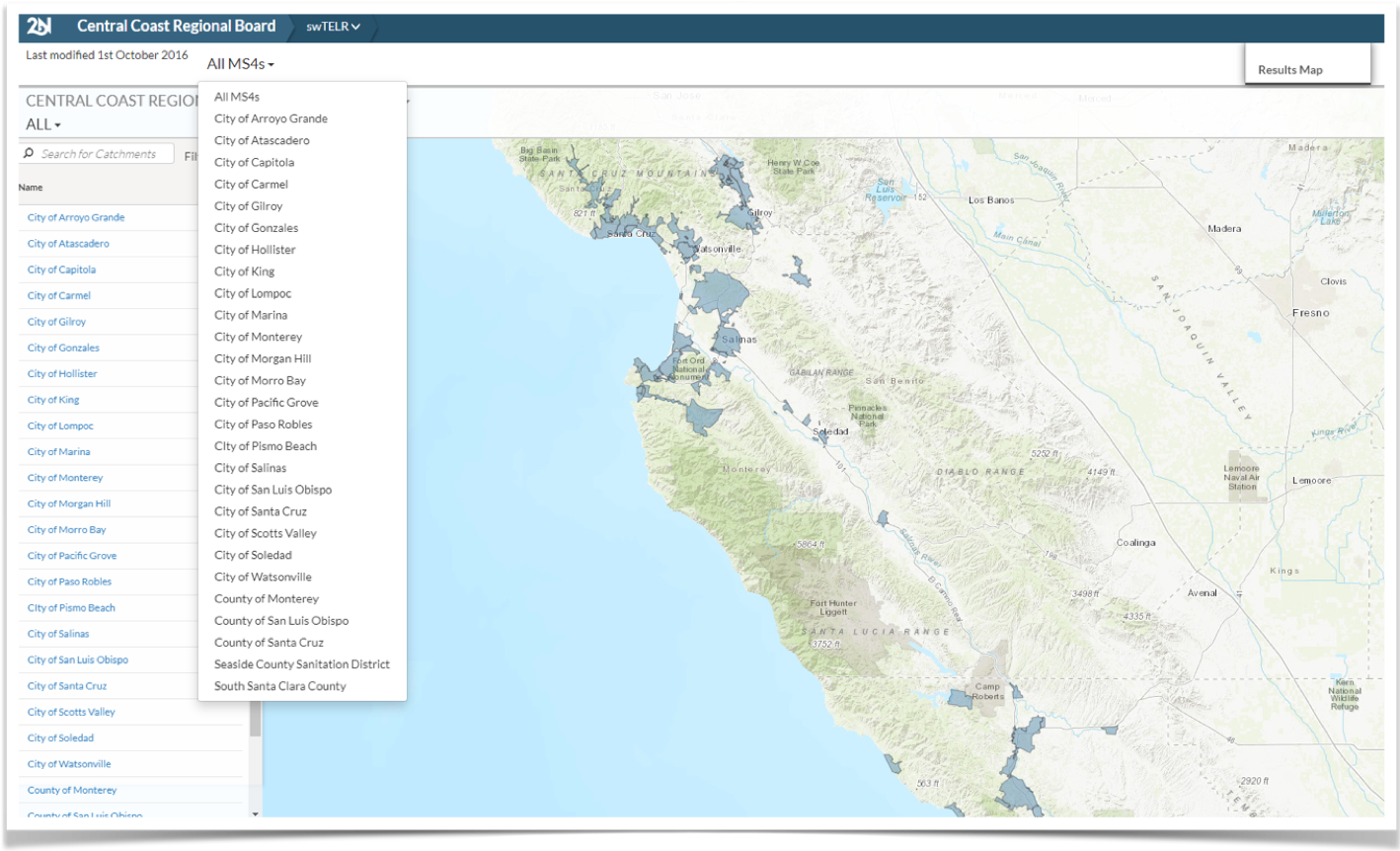
Task: Click the Results Map tab
Action: pos(1289,70)
